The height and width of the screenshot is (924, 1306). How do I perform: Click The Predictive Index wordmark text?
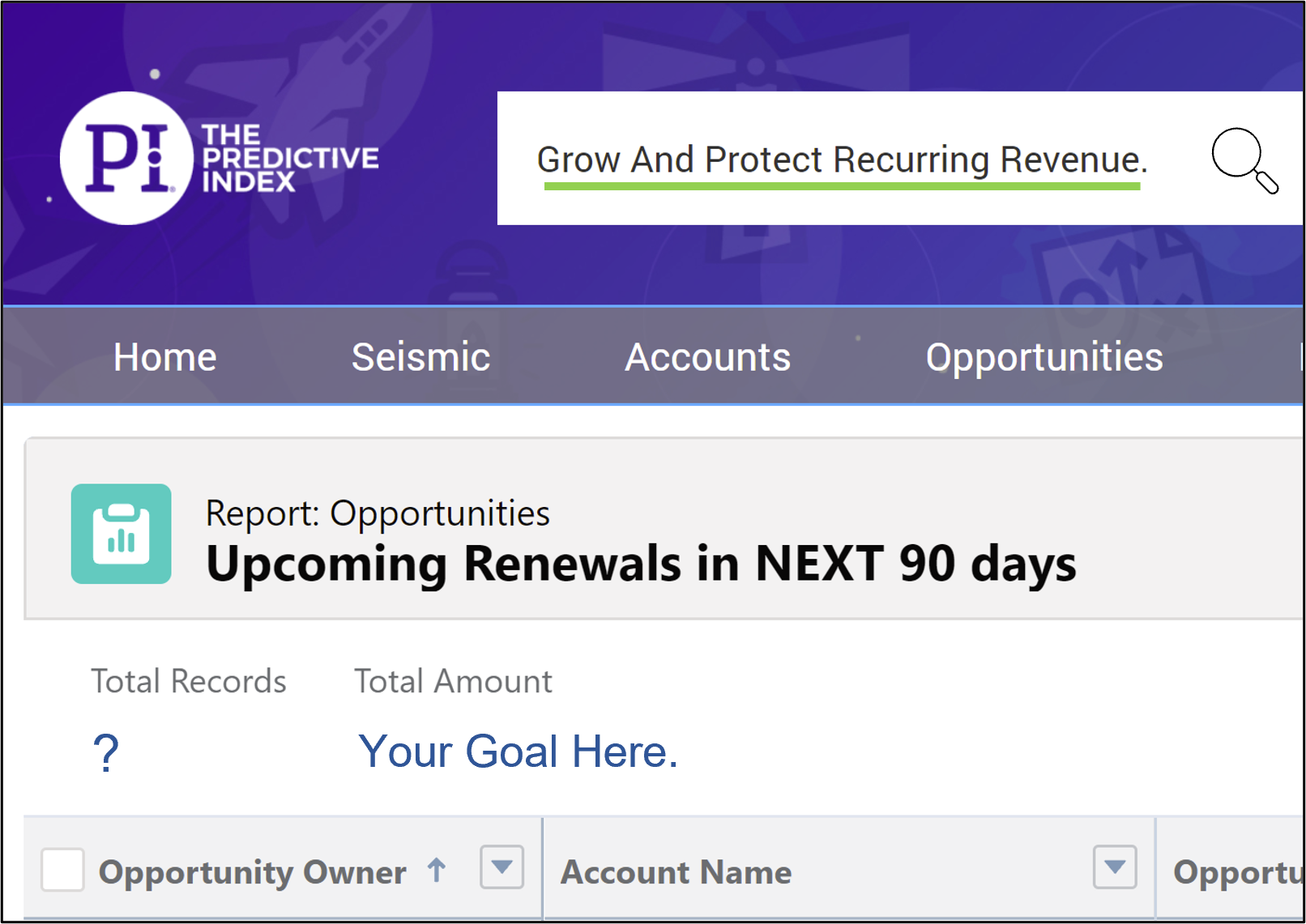(289, 159)
